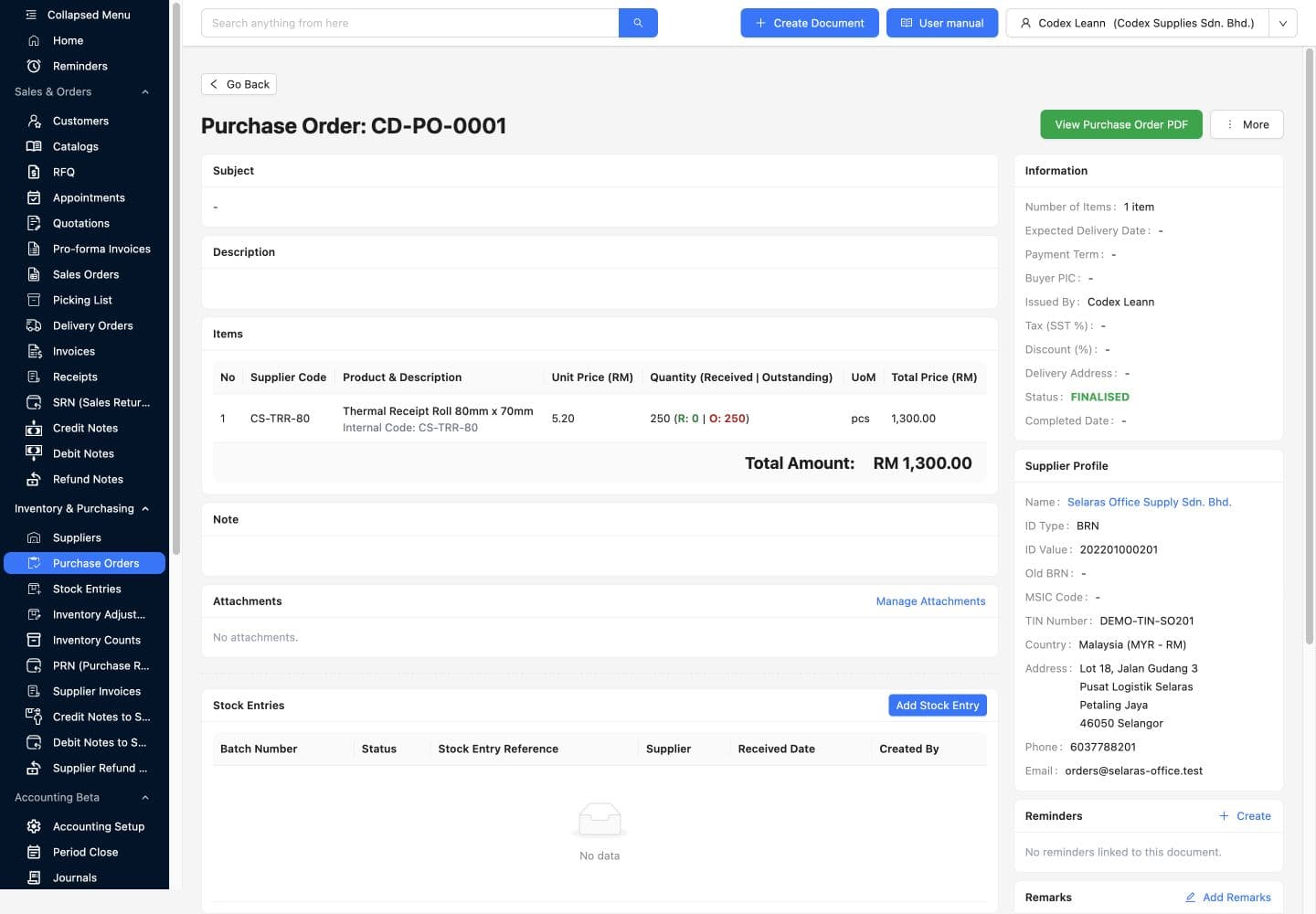Image resolution: width=1316 pixels, height=914 pixels.
Task: Click the blue search magnifier button
Action: tap(638, 23)
